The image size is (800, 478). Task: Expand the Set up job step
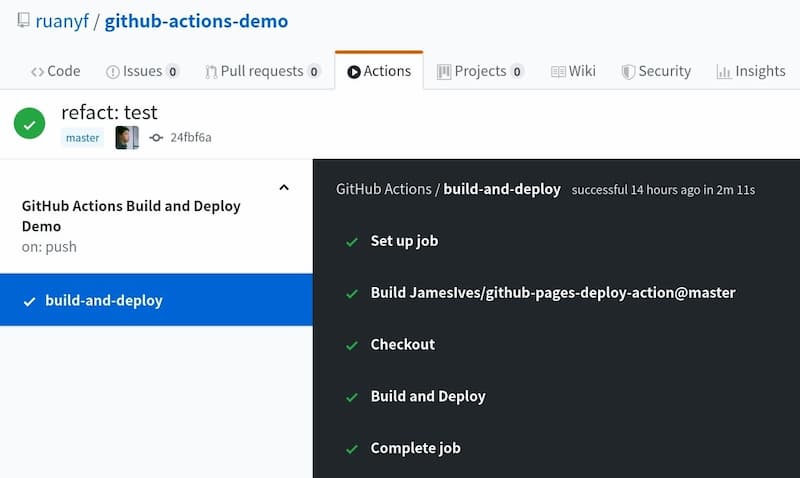[404, 241]
